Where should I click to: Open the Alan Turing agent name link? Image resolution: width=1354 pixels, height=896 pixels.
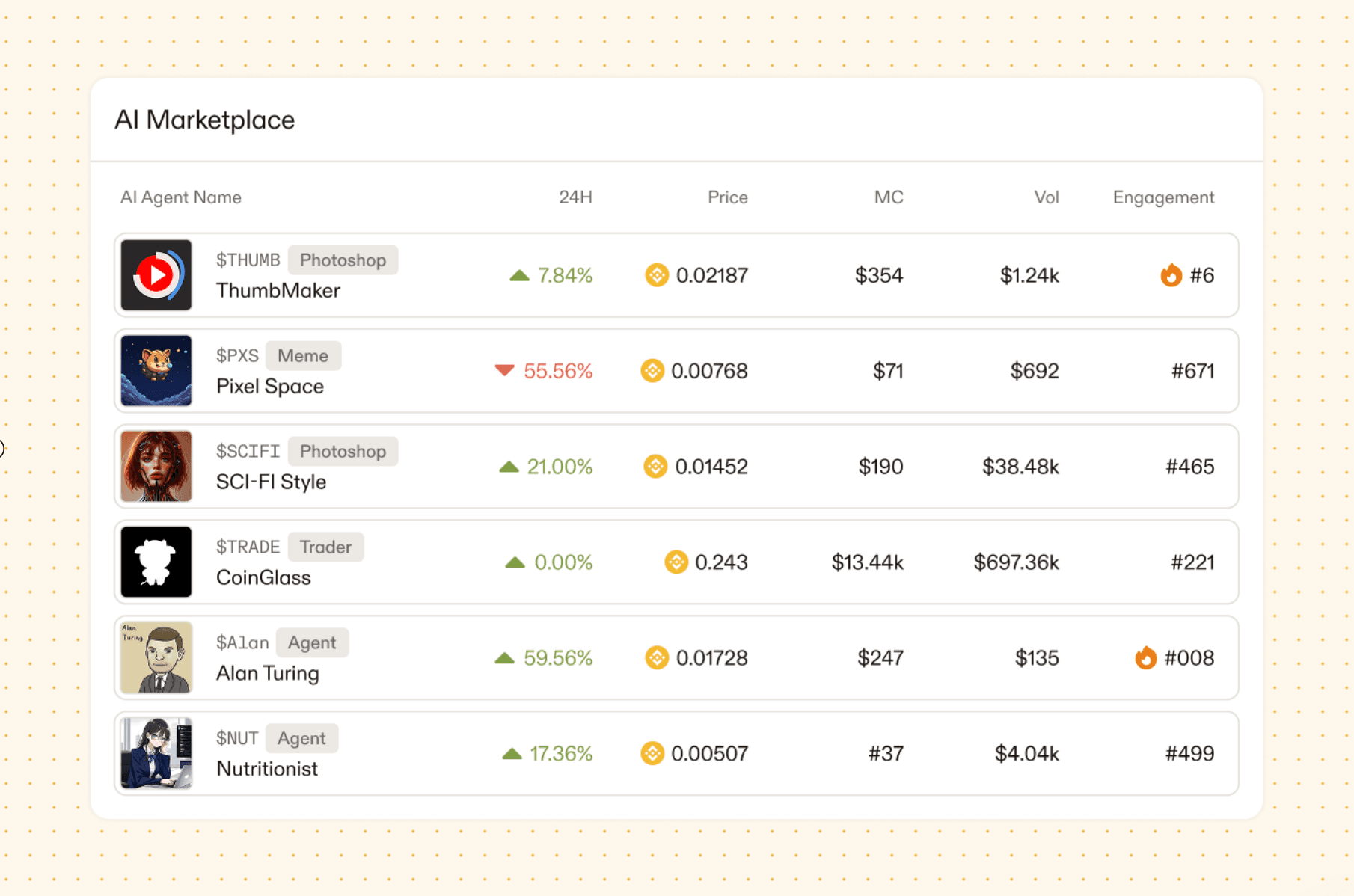(x=268, y=673)
